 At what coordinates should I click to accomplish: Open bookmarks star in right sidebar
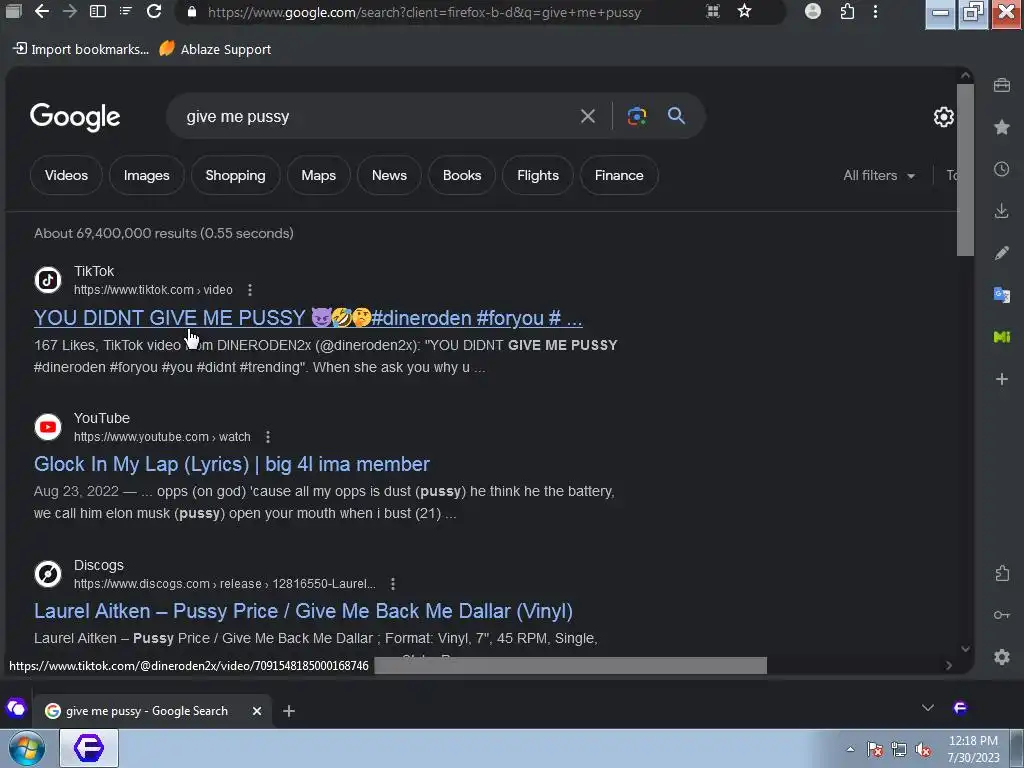point(1002,127)
